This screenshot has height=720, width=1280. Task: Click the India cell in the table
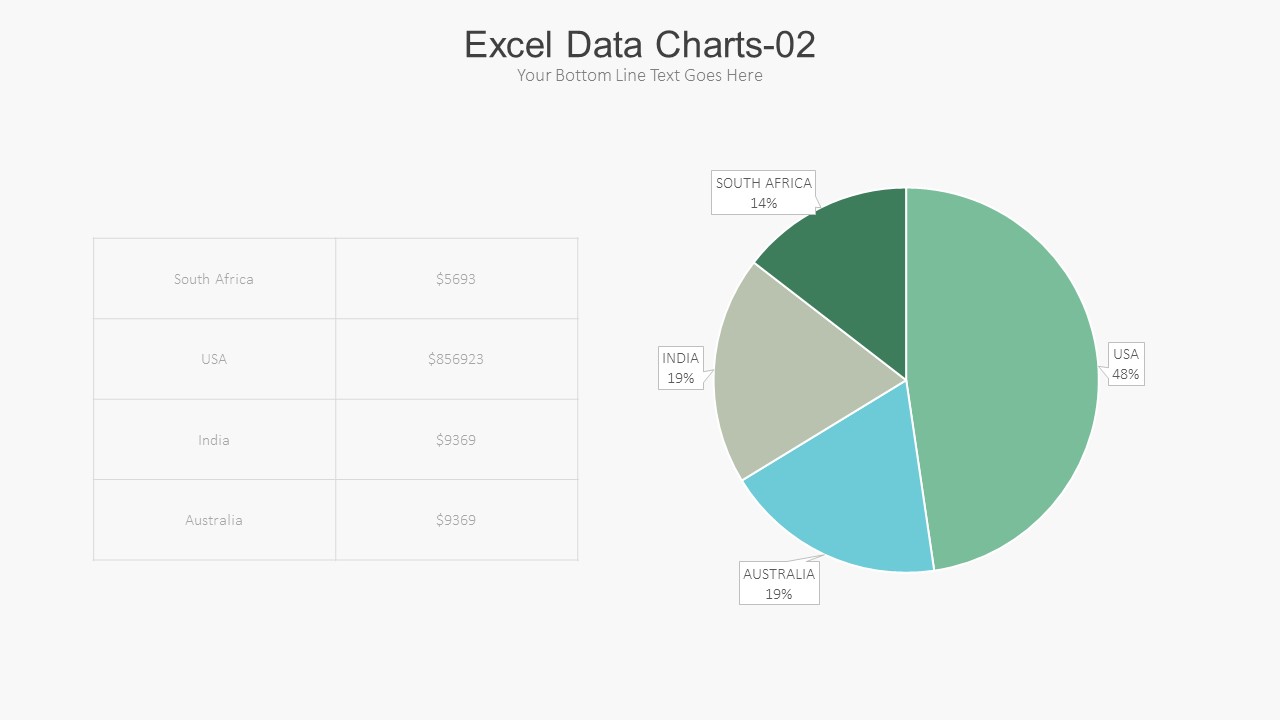tap(214, 440)
